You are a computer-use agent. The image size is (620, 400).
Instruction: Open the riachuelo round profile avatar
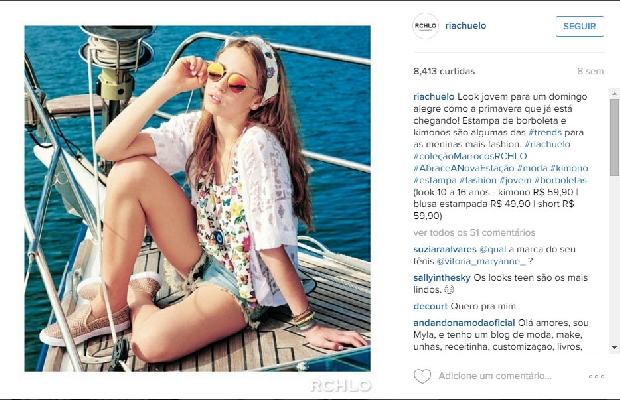coord(425,26)
